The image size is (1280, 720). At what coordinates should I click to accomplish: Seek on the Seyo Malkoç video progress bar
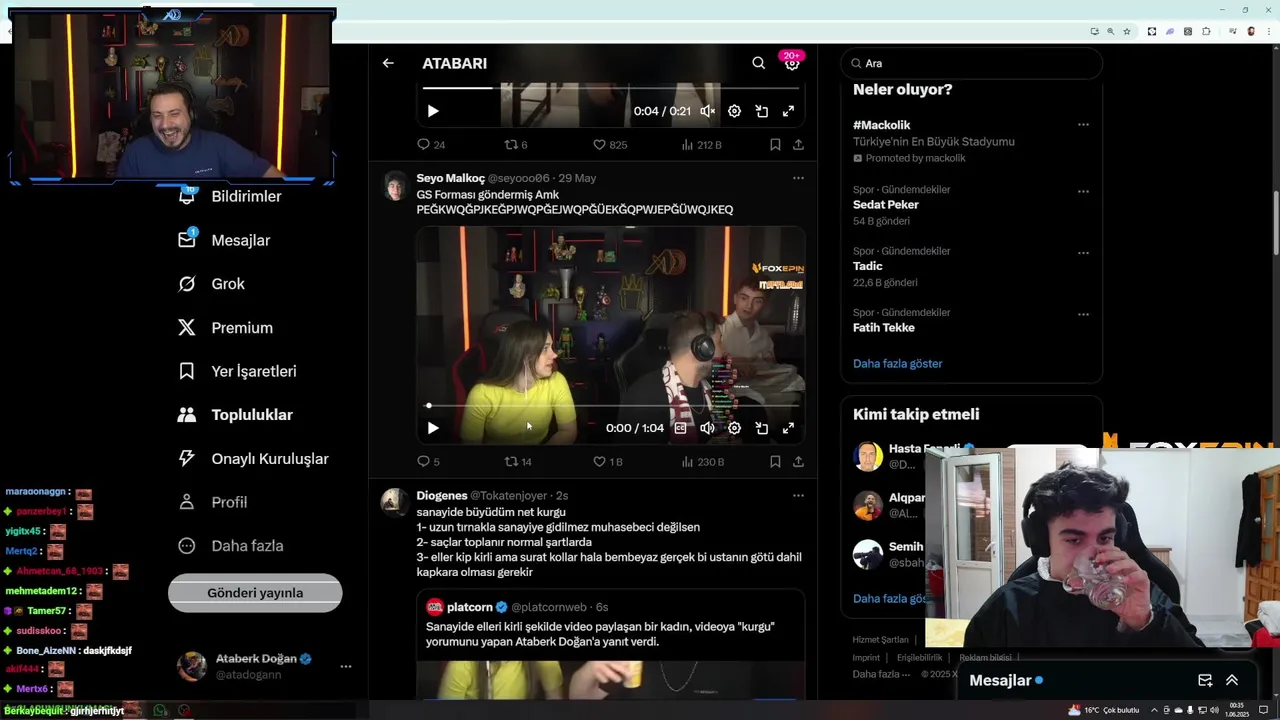click(612, 405)
